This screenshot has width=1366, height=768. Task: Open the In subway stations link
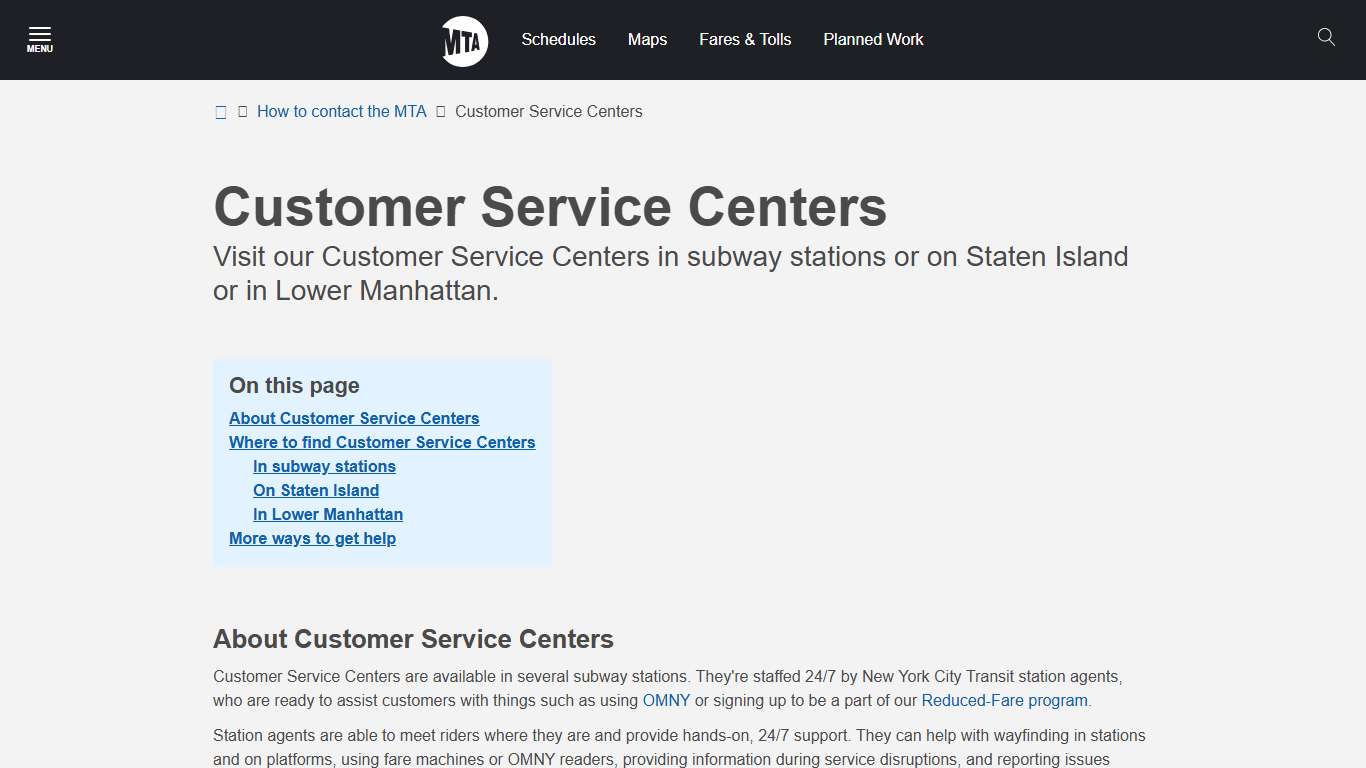[x=324, y=466]
